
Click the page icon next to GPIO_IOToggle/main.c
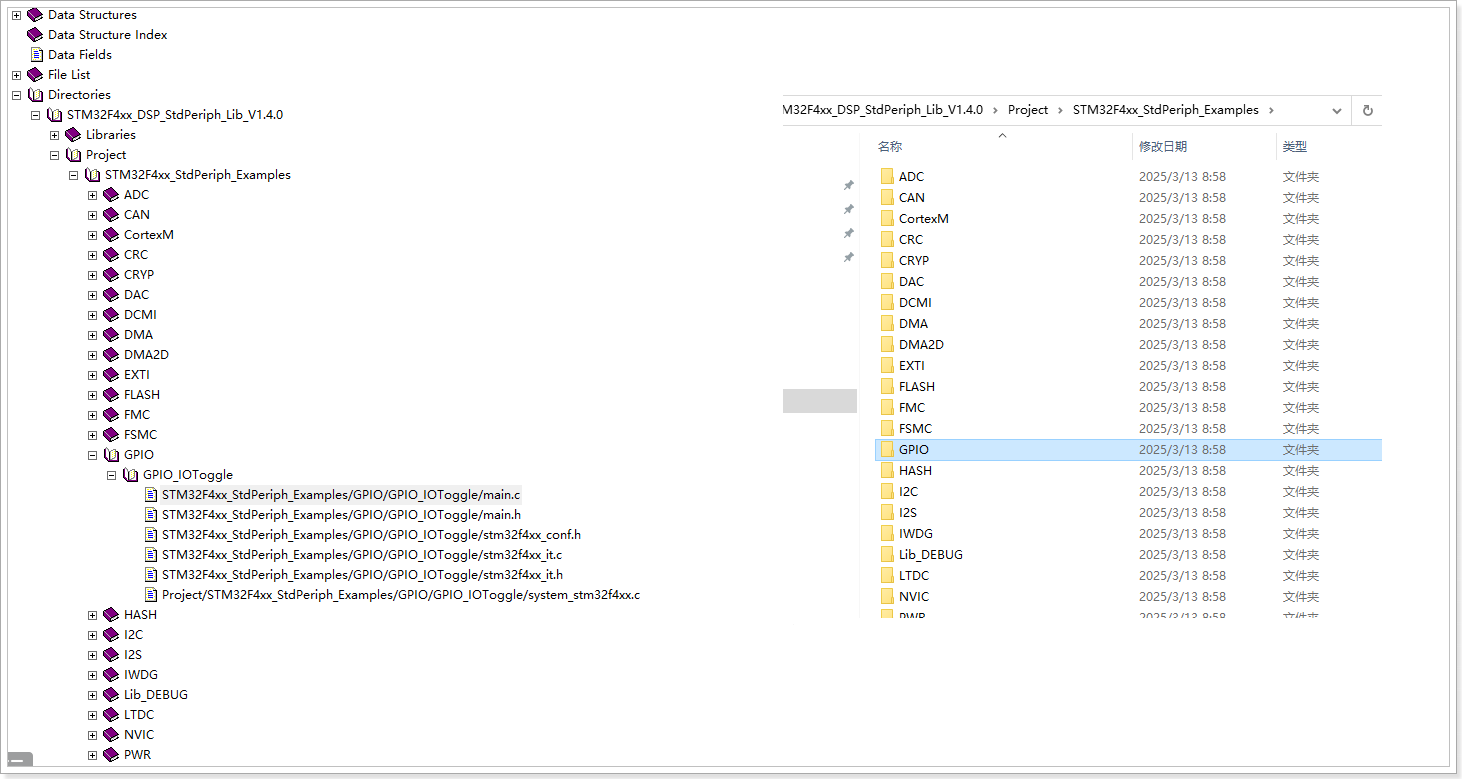click(x=151, y=495)
